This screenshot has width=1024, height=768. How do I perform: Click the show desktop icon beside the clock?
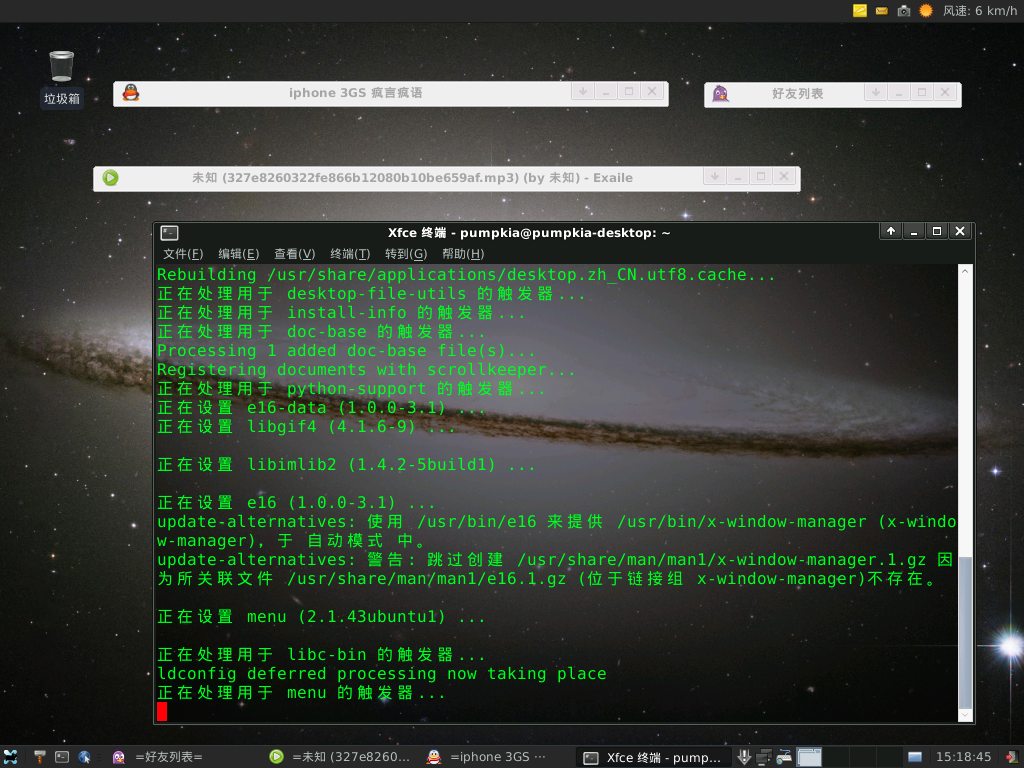coord(915,757)
